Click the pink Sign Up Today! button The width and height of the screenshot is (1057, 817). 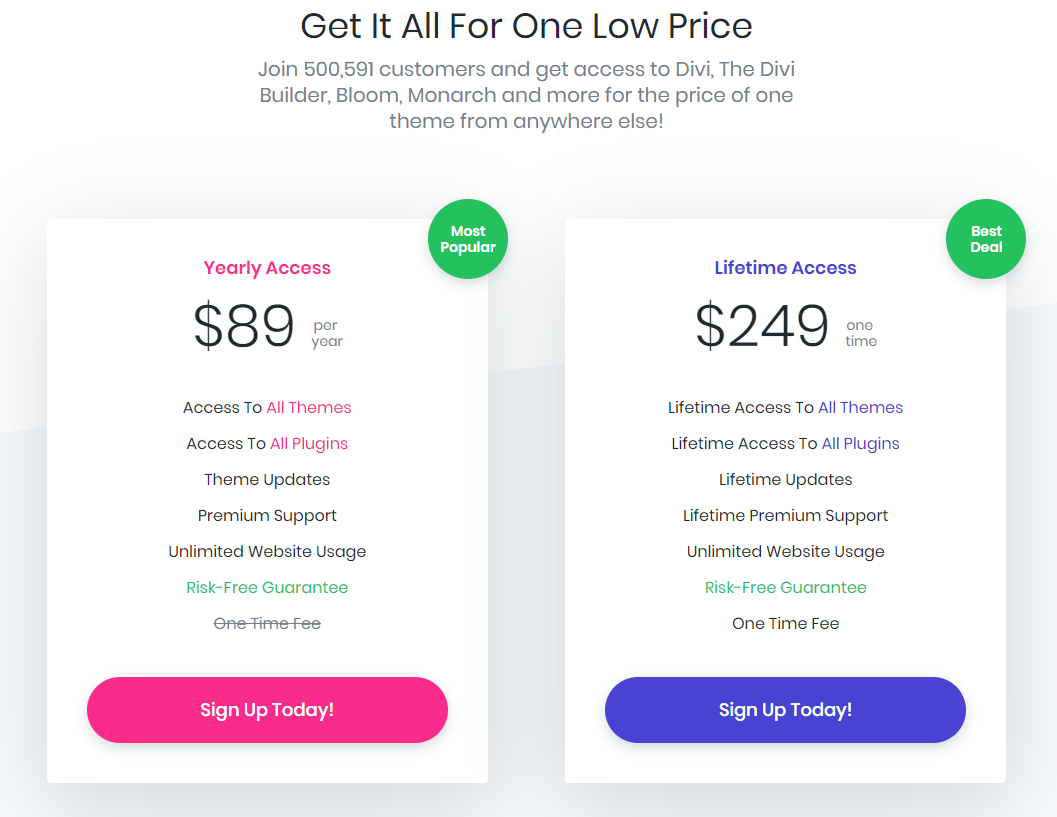point(267,710)
